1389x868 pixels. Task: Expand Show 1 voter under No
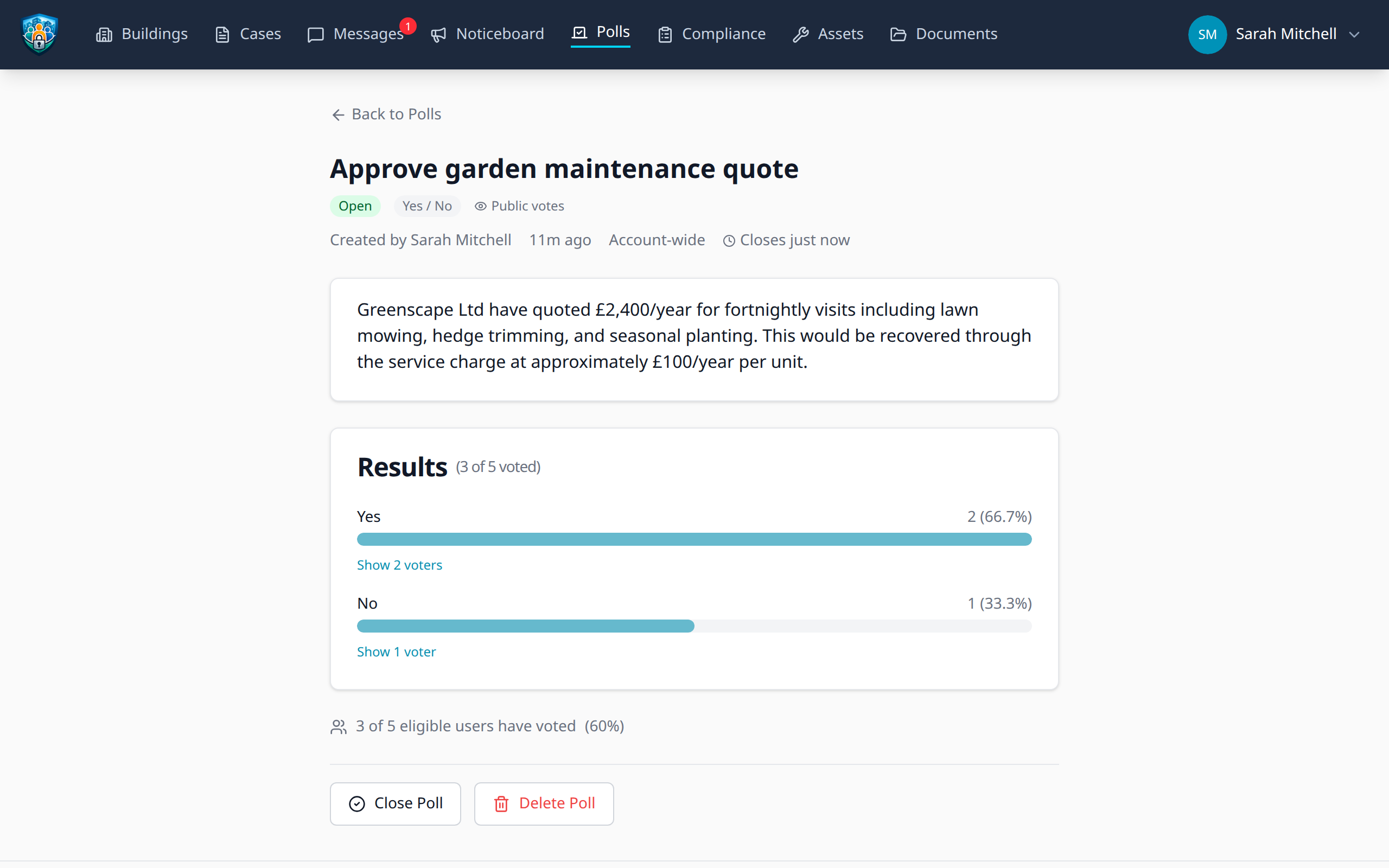[x=396, y=652]
